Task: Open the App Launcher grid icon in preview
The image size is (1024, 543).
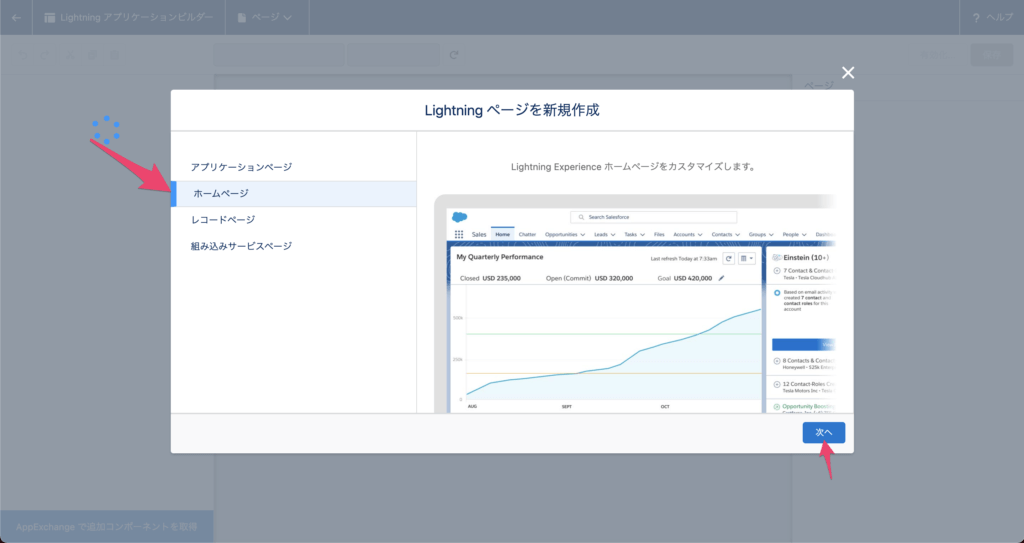Action: pos(459,234)
